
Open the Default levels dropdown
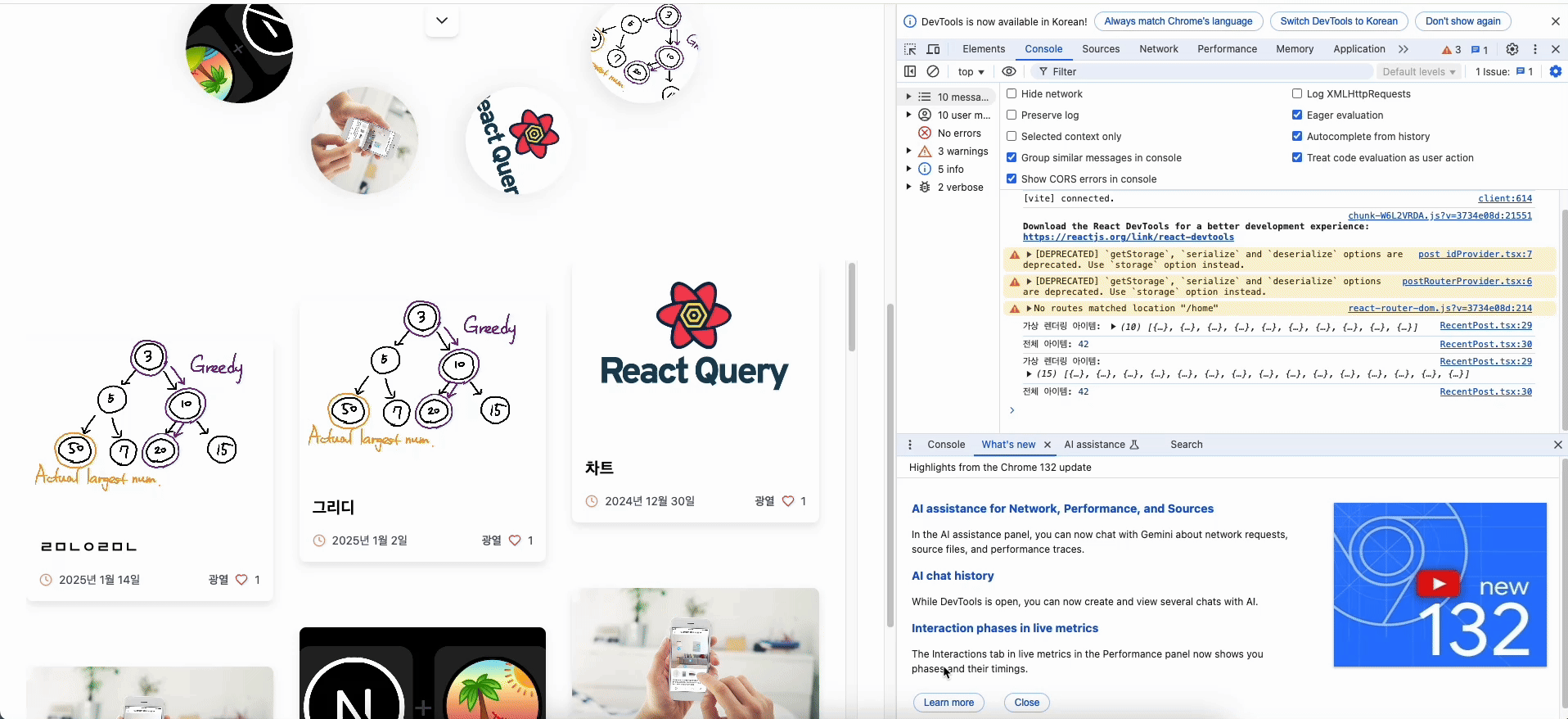point(1419,72)
